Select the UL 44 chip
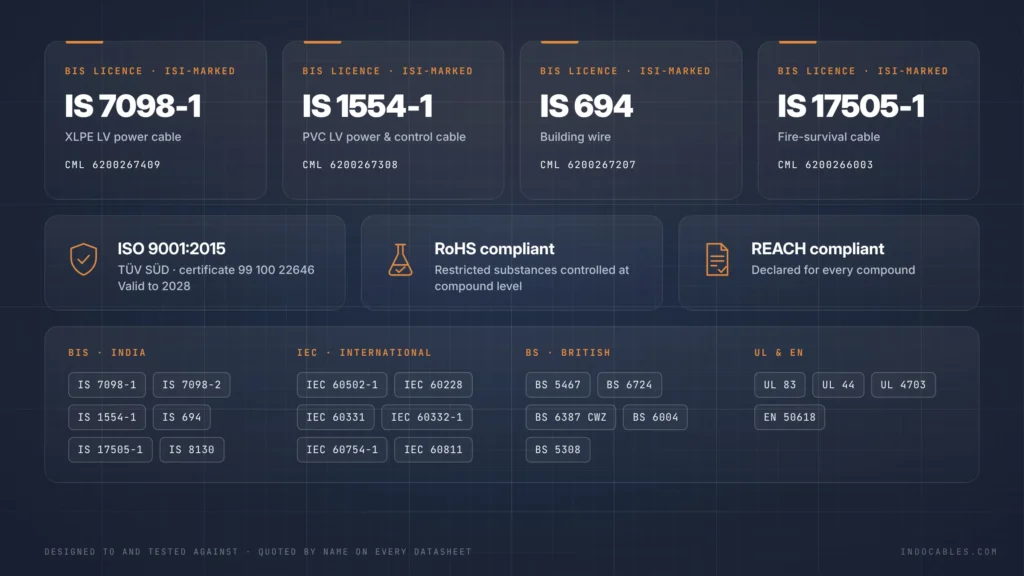This screenshot has height=576, width=1024. tap(838, 385)
